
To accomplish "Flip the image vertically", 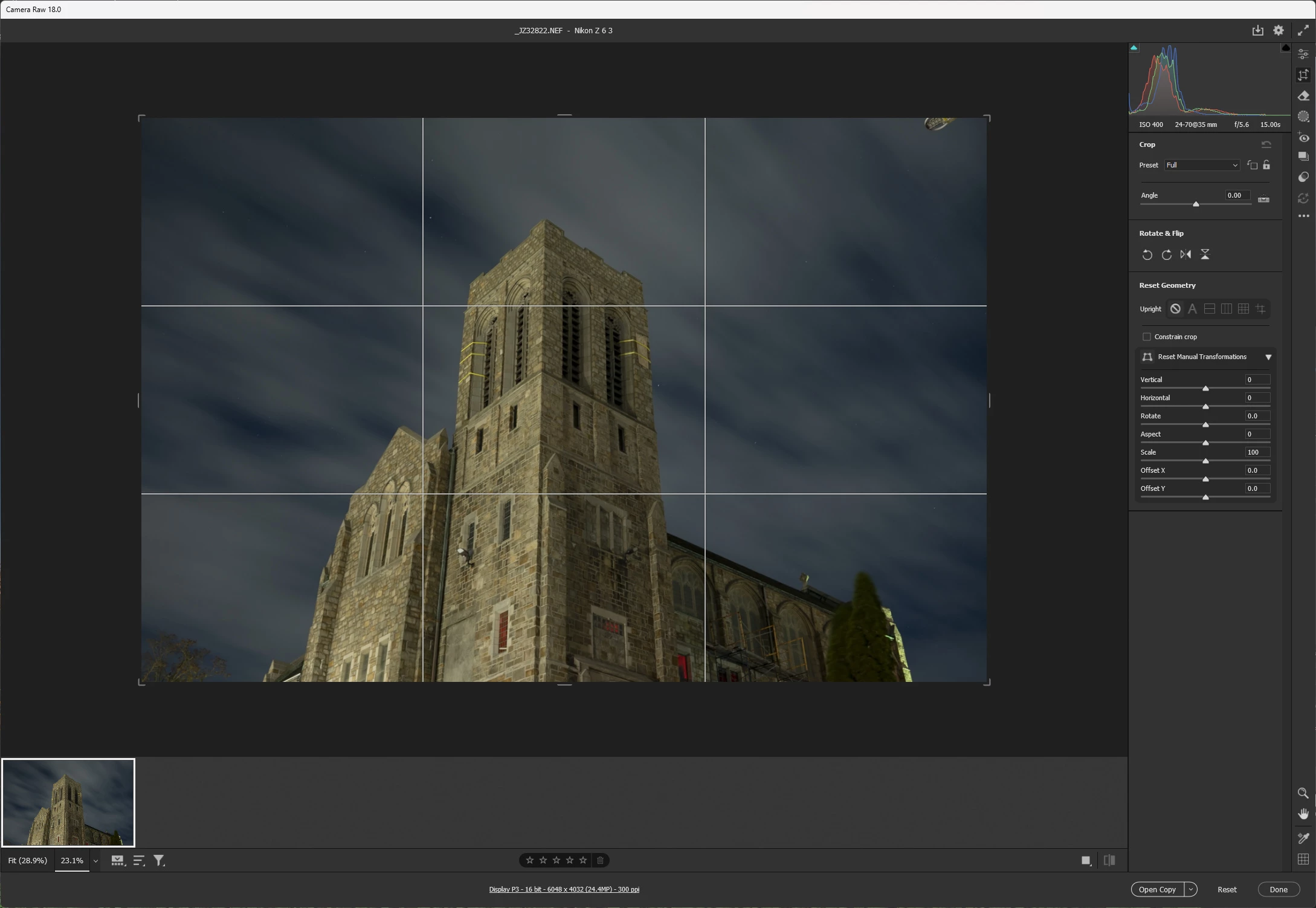I will point(1205,255).
